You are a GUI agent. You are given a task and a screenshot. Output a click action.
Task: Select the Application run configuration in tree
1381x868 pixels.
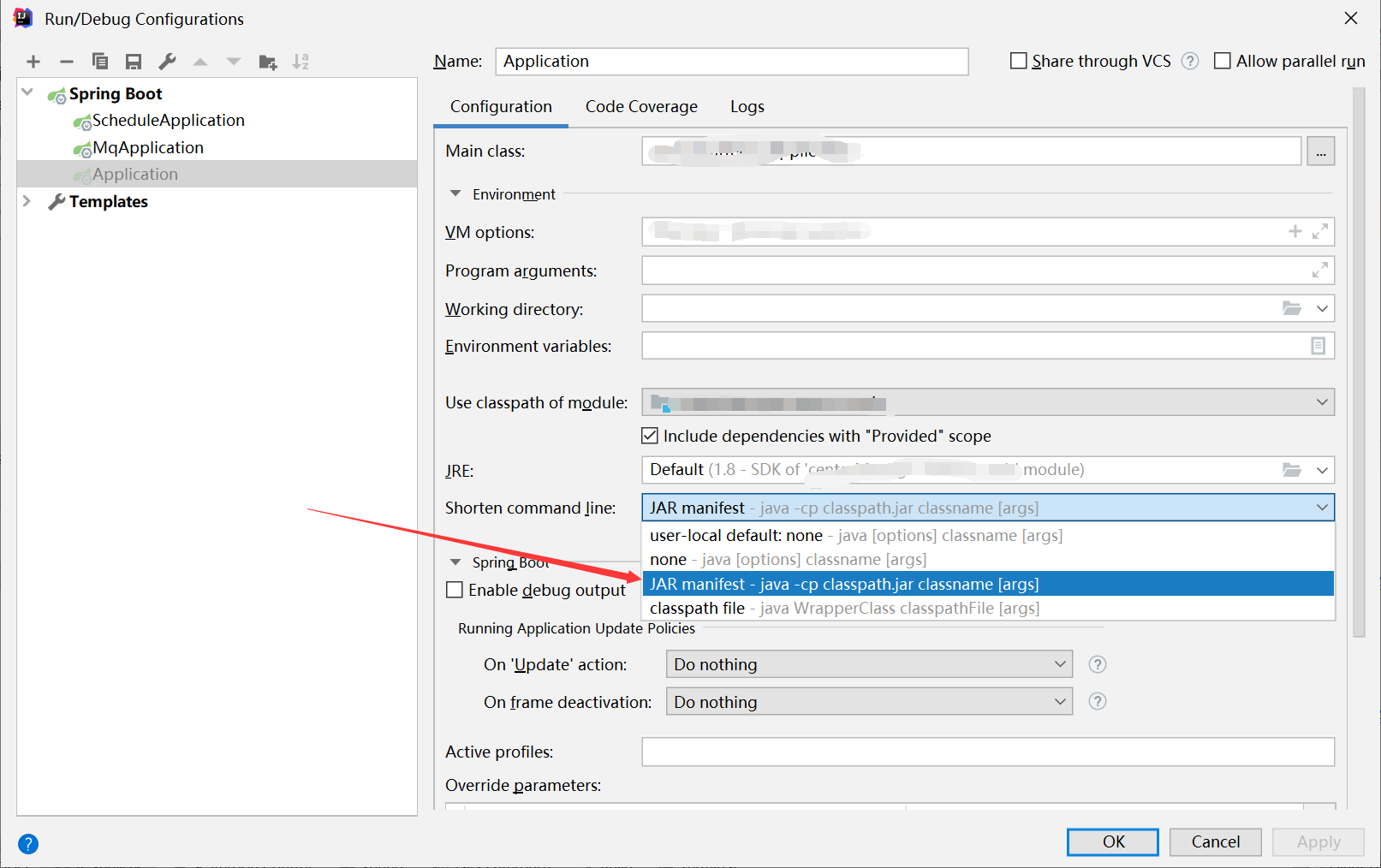pos(217,175)
